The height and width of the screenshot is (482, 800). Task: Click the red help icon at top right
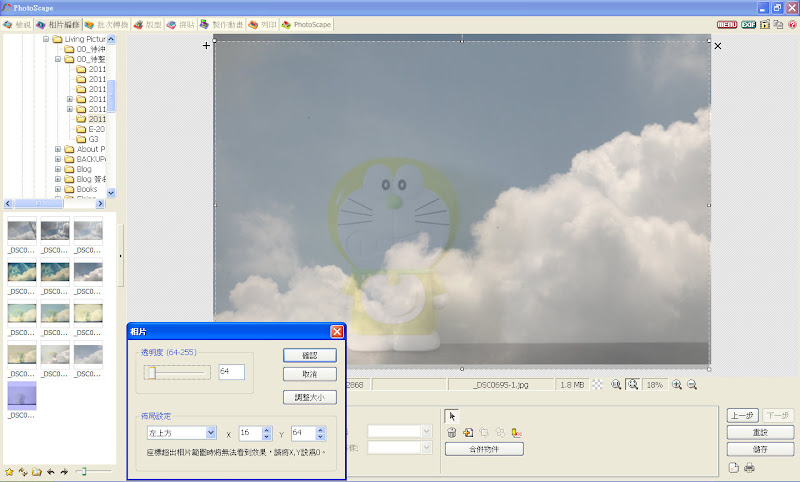coord(792,24)
